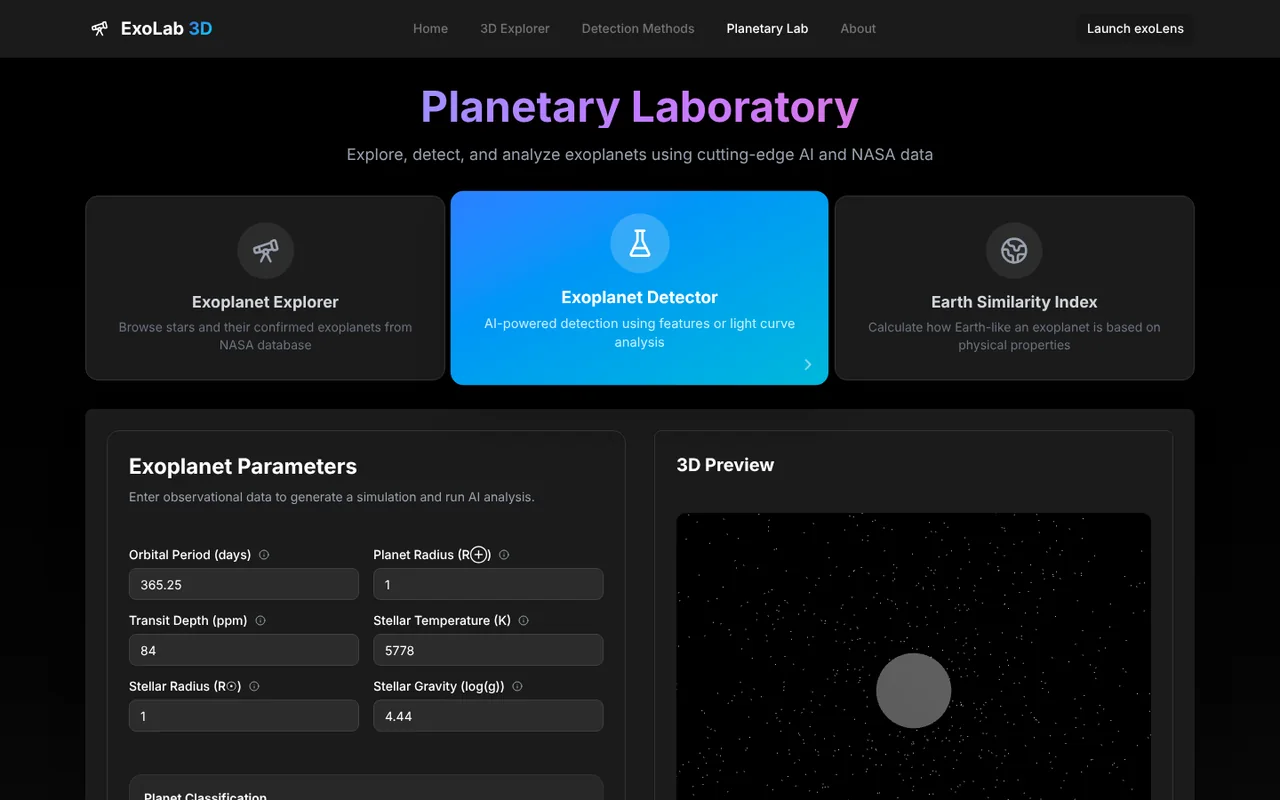Click the Exoplanet Parameters heading
This screenshot has width=1280, height=800.
click(x=243, y=466)
